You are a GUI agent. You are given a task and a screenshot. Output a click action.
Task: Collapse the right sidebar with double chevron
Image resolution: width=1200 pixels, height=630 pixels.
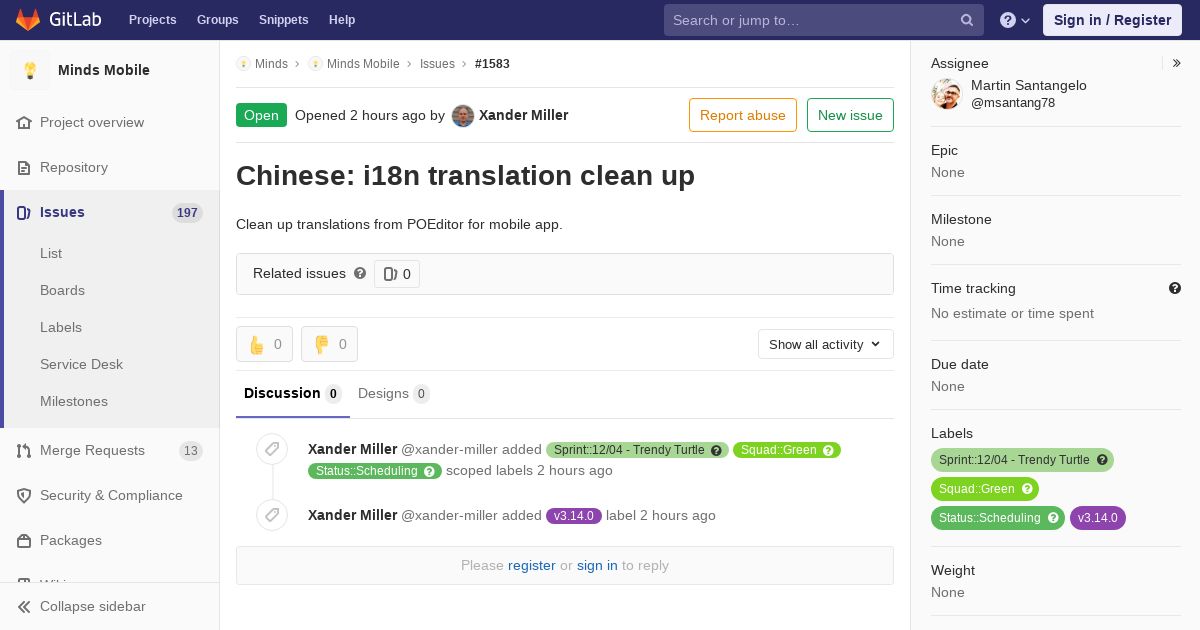pos(1177,63)
